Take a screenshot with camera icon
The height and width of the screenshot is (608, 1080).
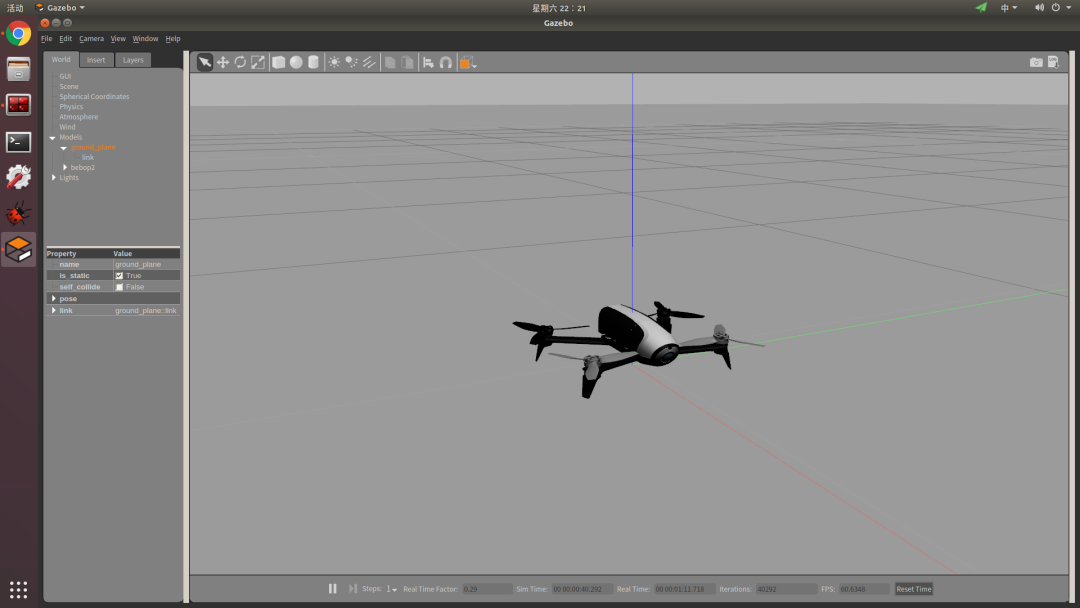1036,62
